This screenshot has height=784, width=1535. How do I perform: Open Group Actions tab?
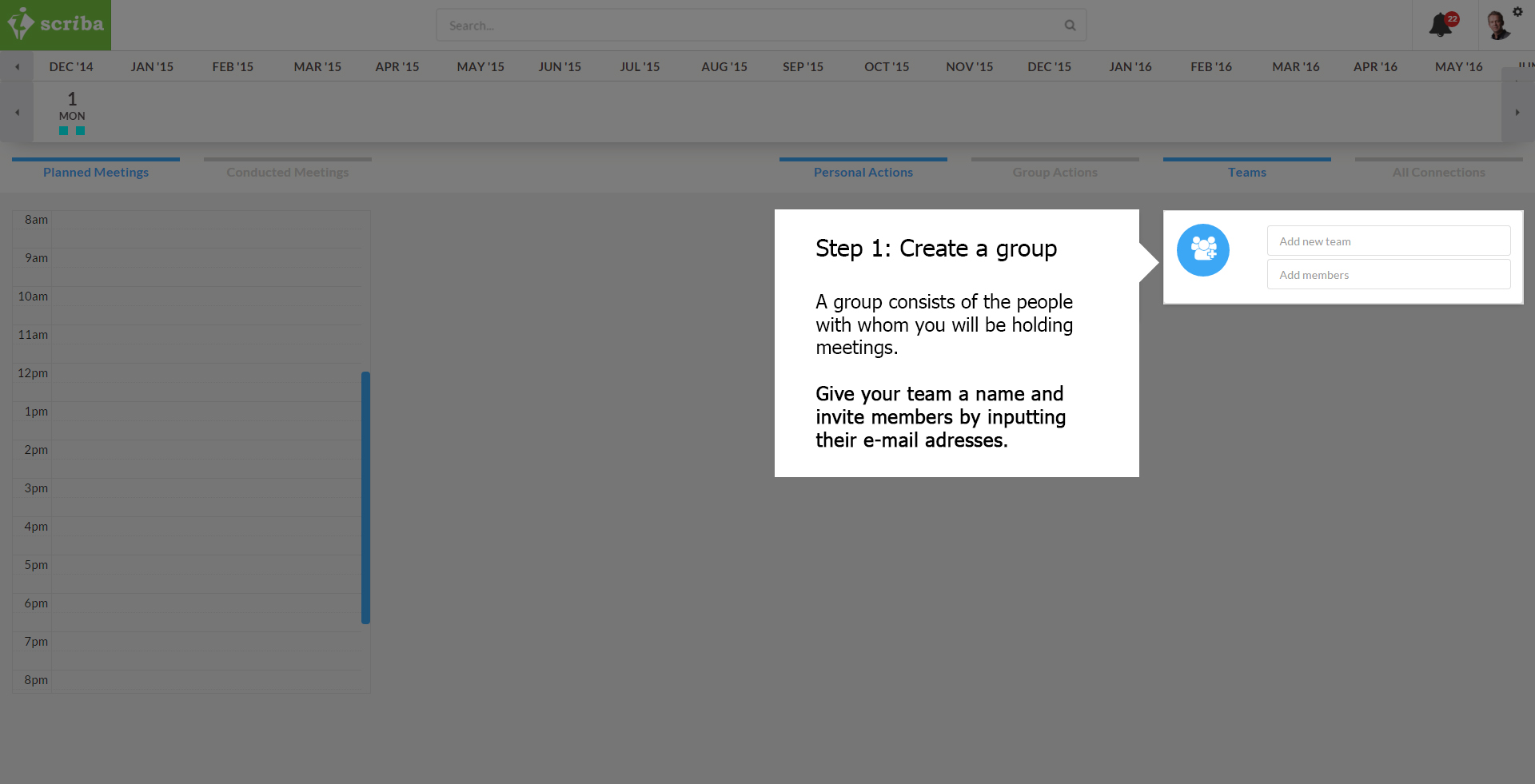coord(1055,172)
